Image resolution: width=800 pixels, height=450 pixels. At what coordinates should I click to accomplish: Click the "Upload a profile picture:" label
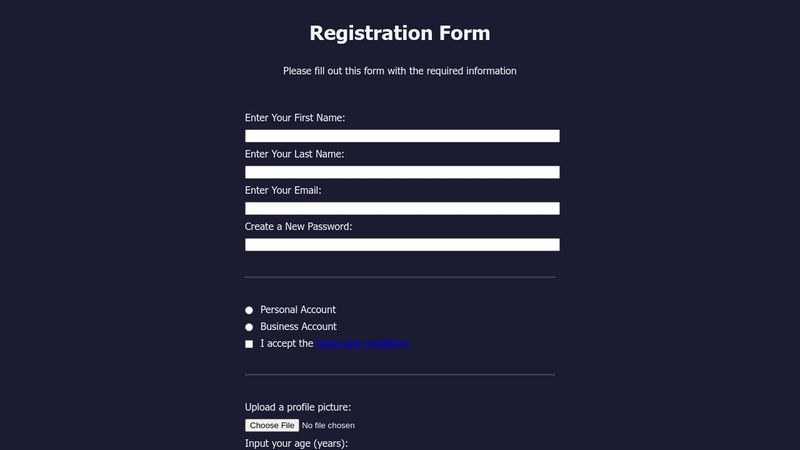pos(298,407)
